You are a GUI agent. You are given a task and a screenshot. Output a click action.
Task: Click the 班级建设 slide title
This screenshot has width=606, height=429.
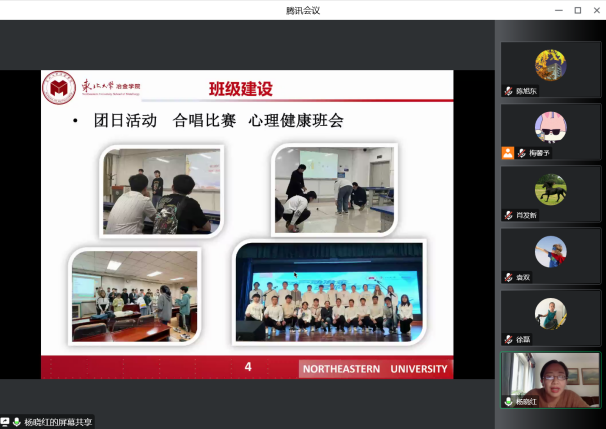coord(240,88)
